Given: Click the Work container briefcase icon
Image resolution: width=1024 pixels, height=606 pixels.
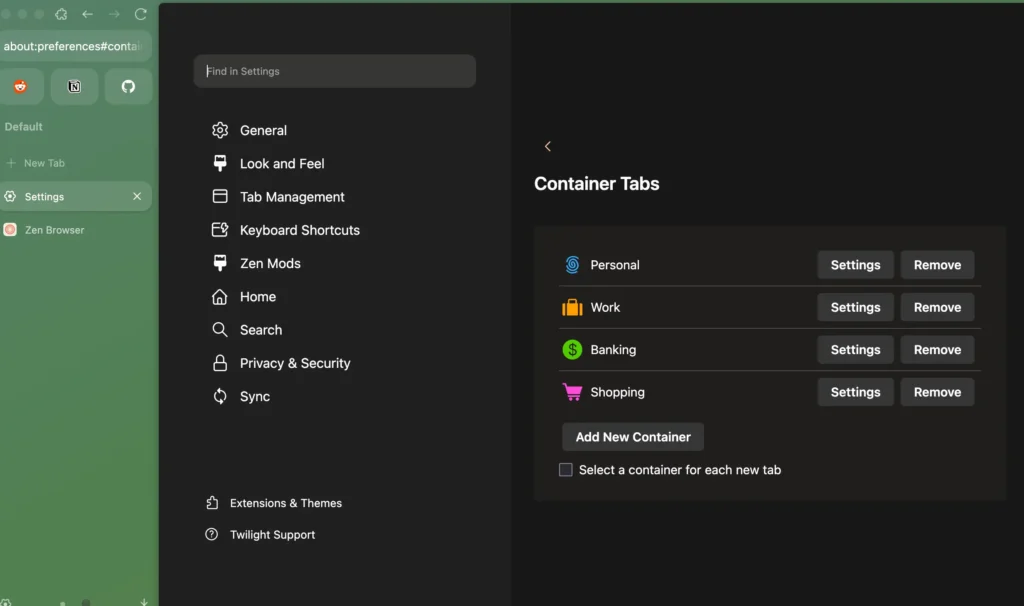Looking at the screenshot, I should tap(572, 307).
